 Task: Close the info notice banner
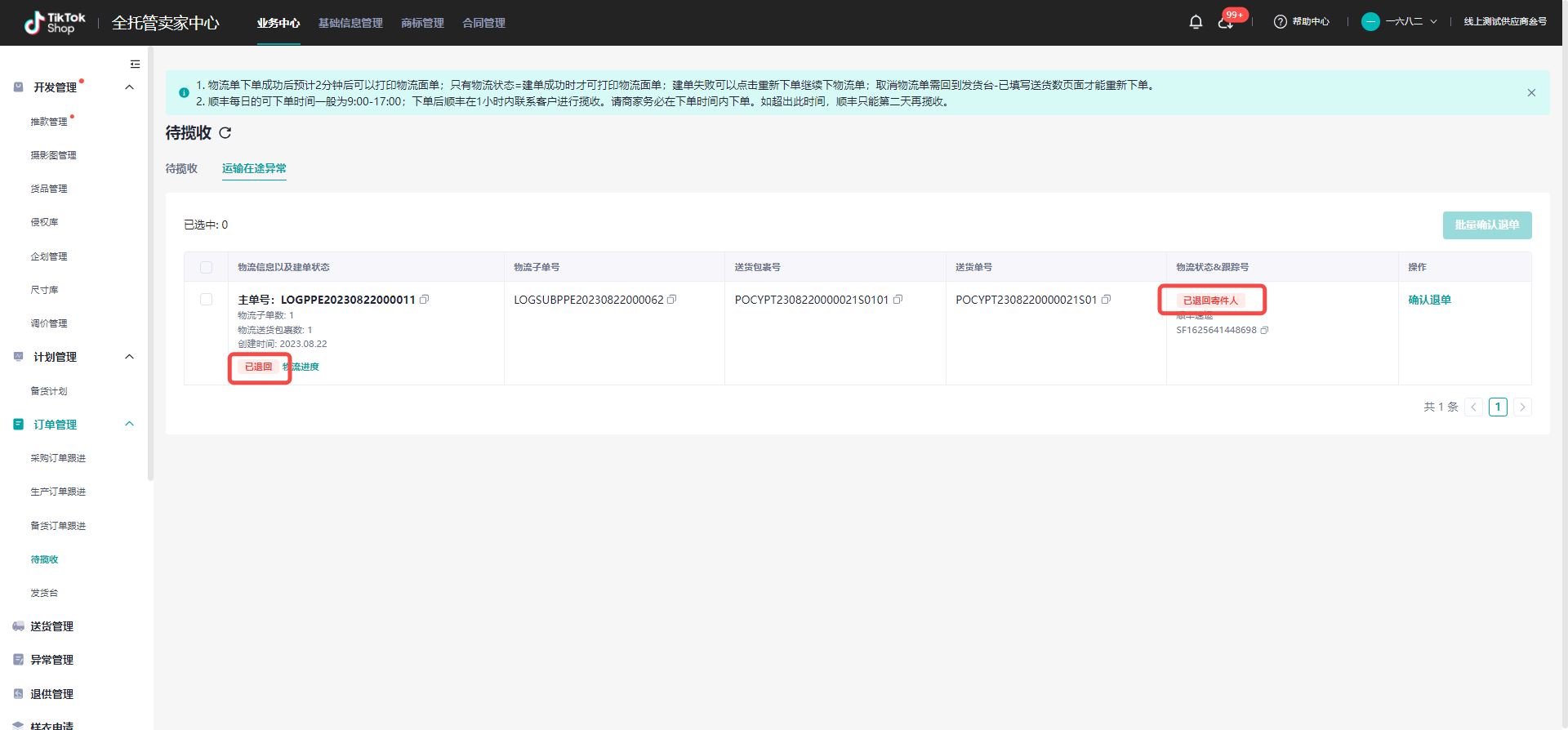pyautogui.click(x=1531, y=93)
